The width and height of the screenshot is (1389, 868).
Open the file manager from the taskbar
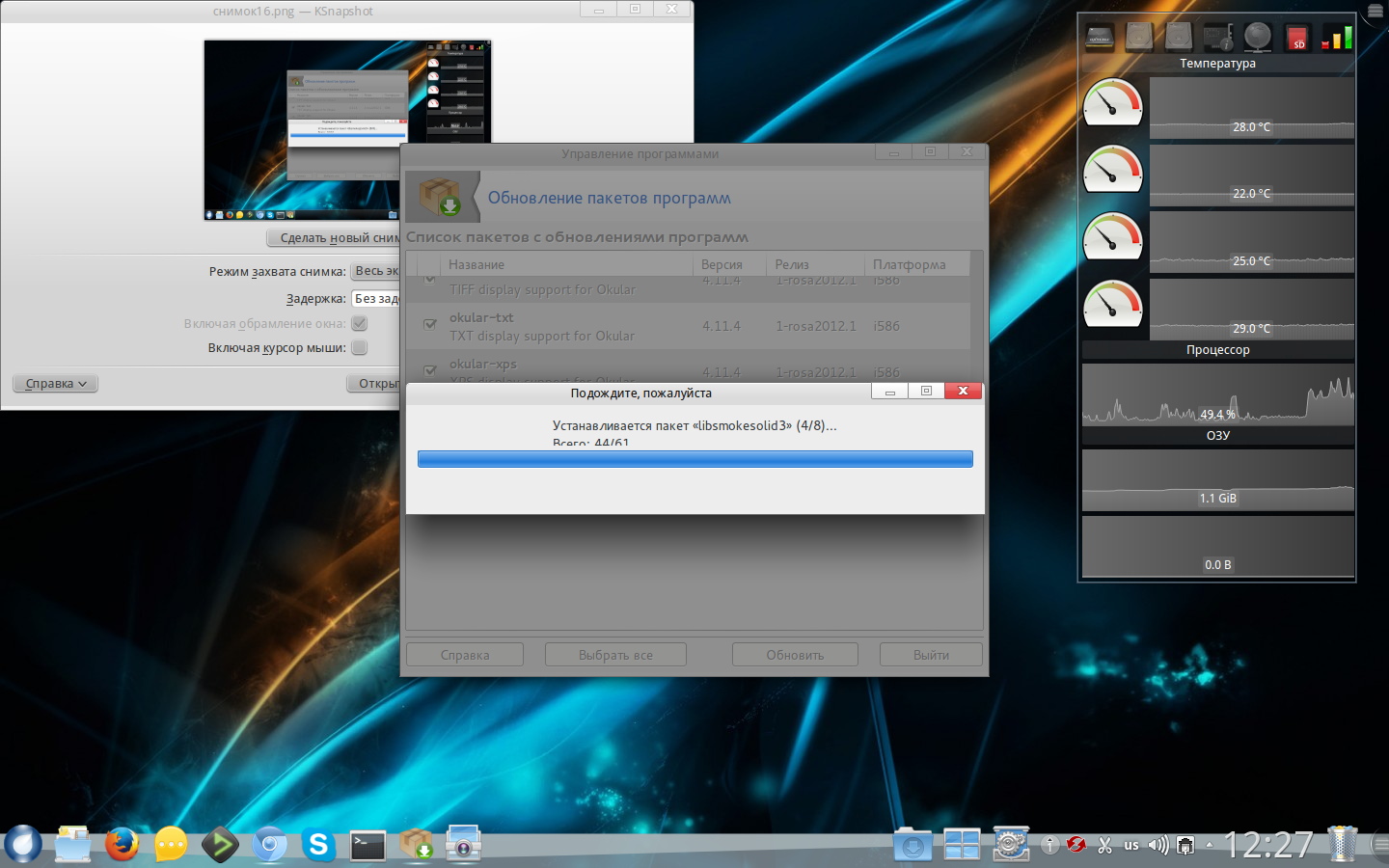[72, 844]
